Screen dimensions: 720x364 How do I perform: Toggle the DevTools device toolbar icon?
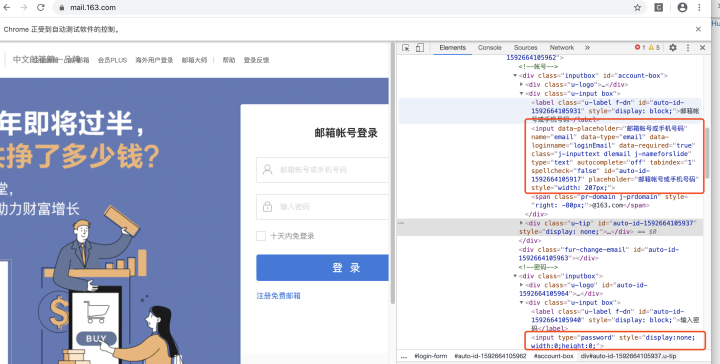tap(420, 48)
